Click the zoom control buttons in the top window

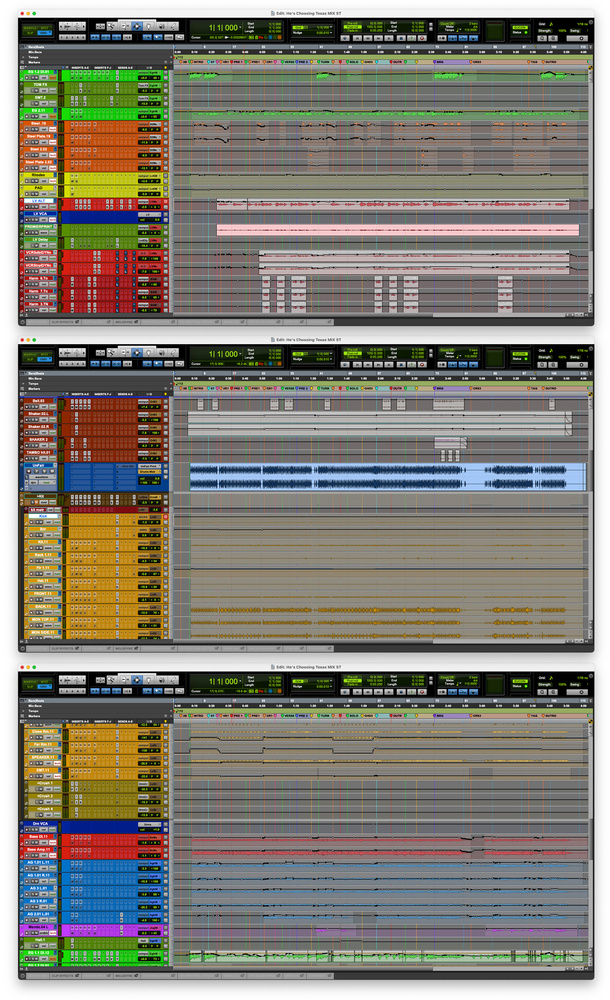coord(73,26)
